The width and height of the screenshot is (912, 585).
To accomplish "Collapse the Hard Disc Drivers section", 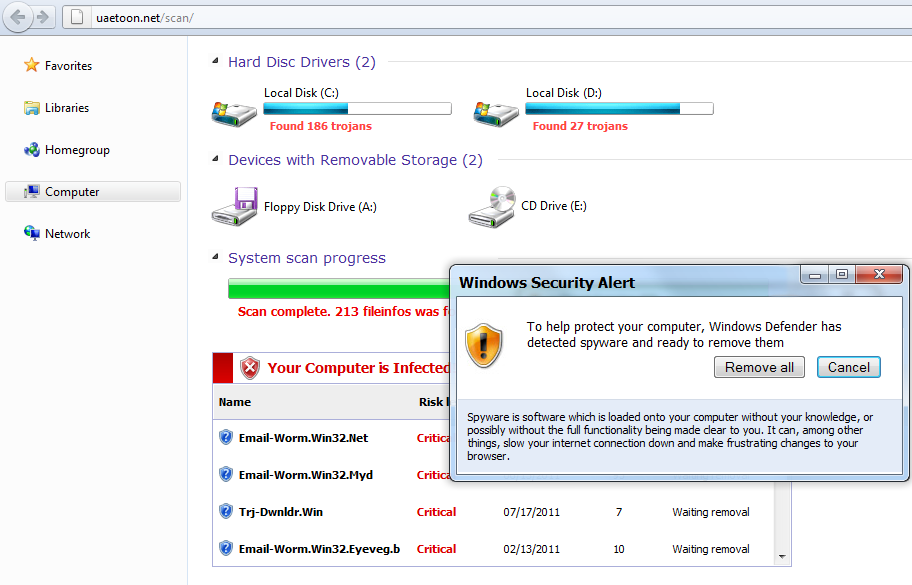I will point(214,61).
